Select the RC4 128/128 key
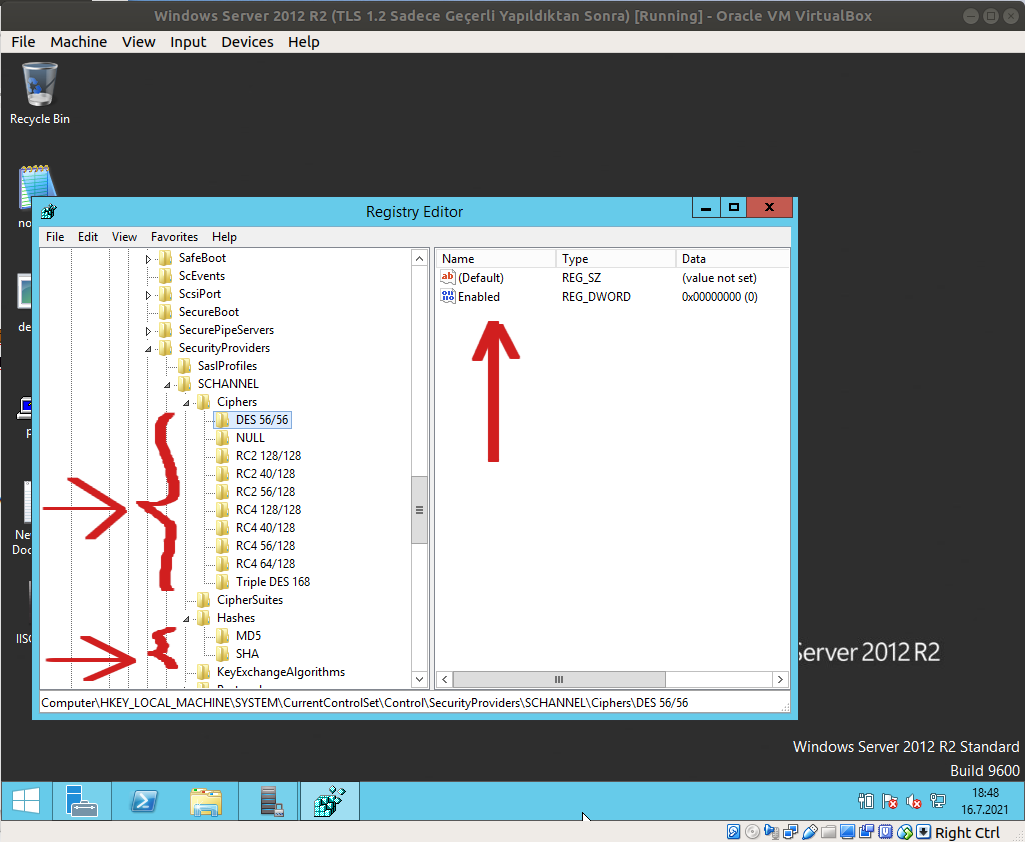Image resolution: width=1025 pixels, height=842 pixels. click(x=268, y=510)
